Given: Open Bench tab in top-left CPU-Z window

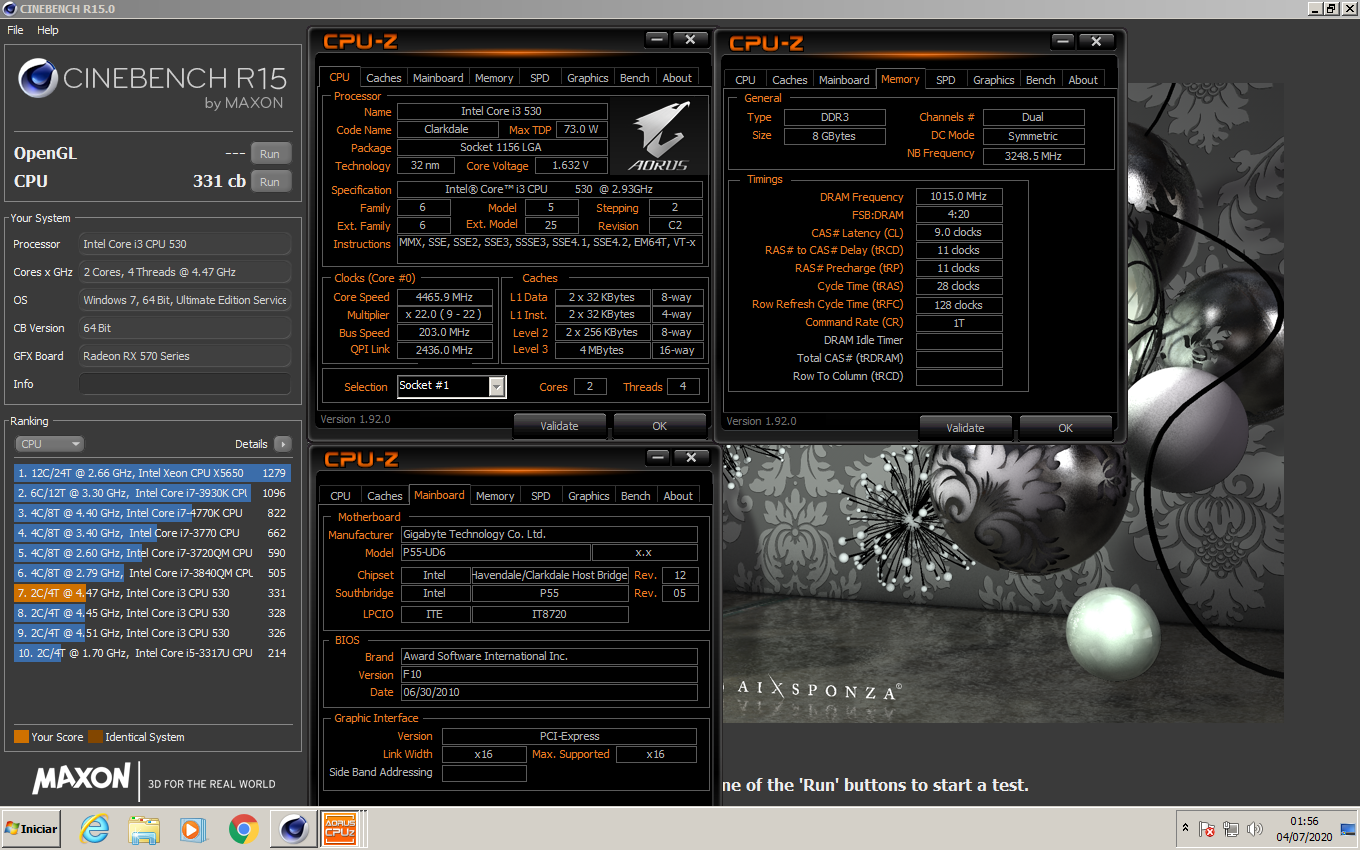Looking at the screenshot, I should pyautogui.click(x=635, y=78).
